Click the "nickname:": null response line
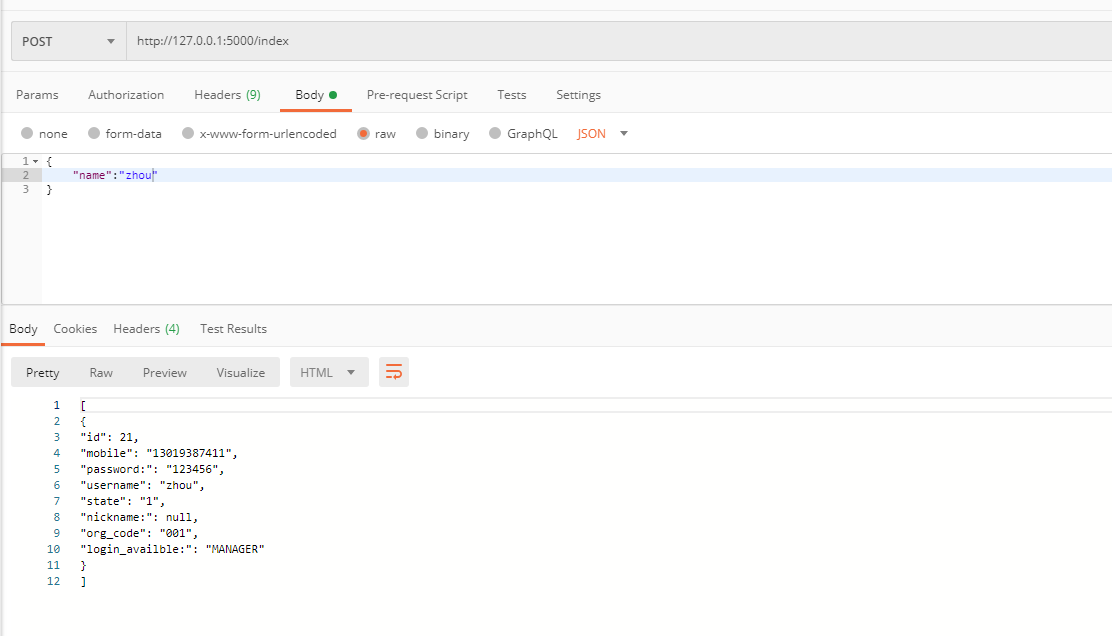 click(139, 518)
